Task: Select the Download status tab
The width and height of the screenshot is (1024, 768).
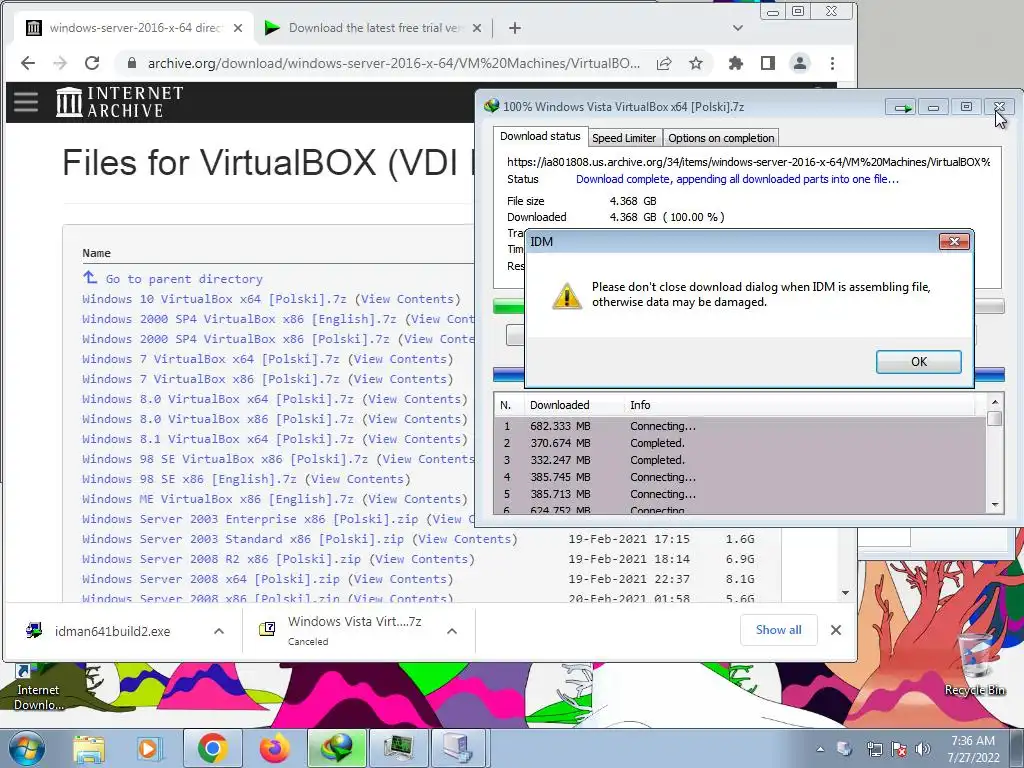Action: [x=540, y=136]
